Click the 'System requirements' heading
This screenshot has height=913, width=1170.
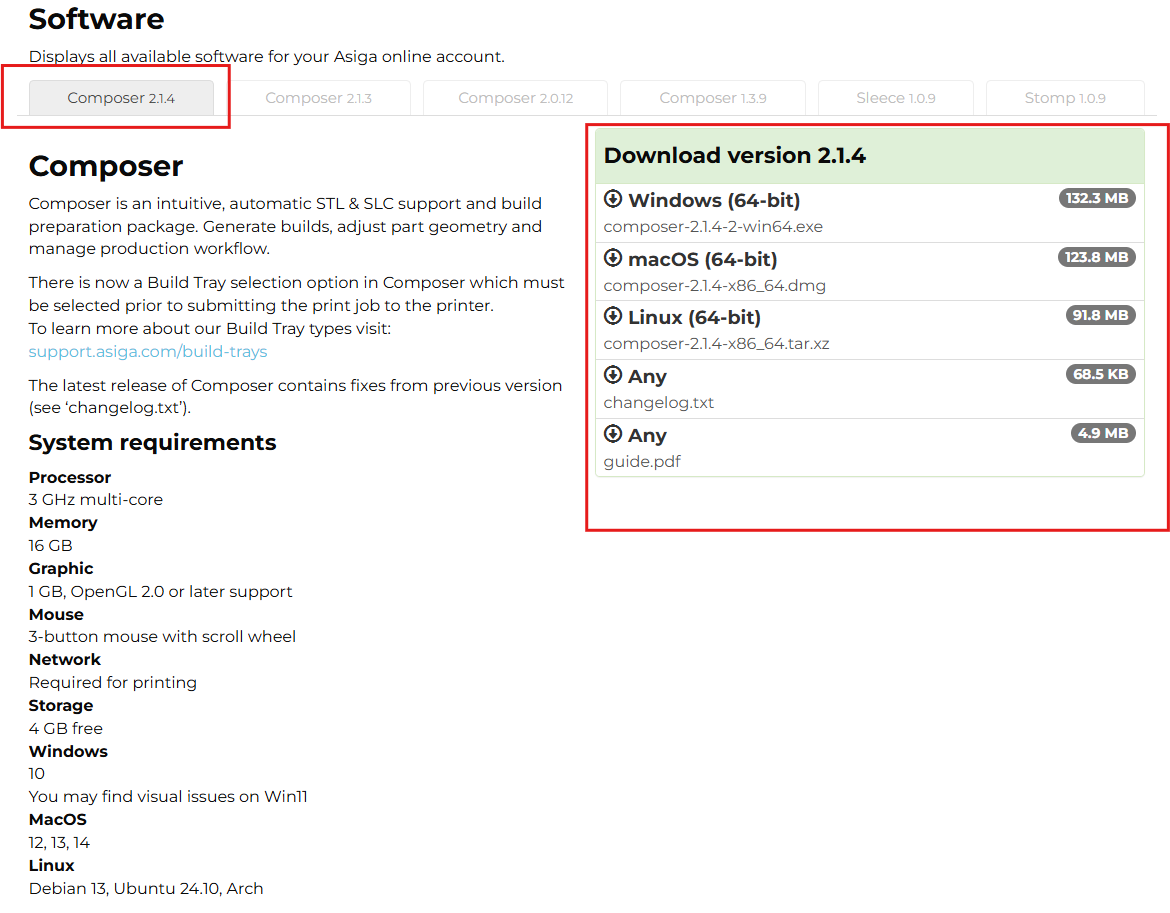tap(152, 442)
